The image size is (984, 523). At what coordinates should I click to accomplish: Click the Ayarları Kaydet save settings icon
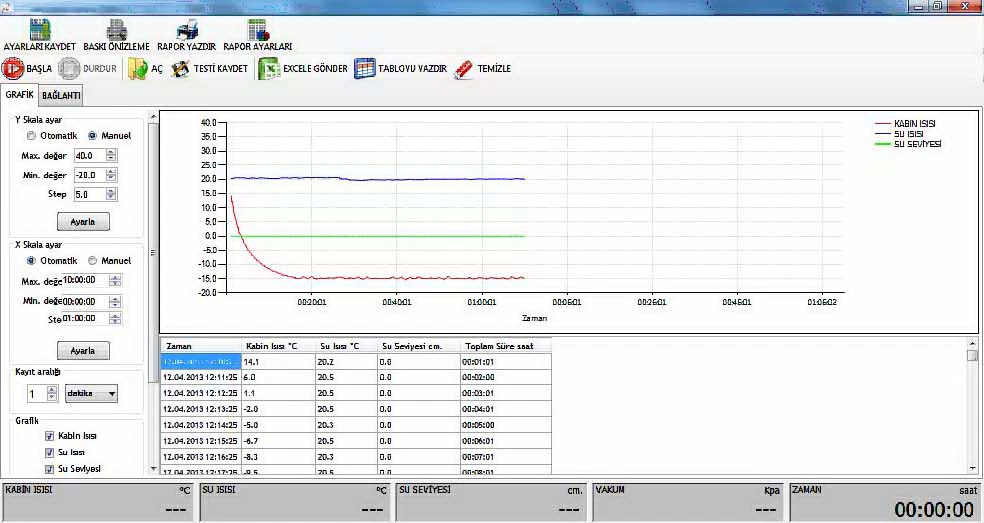point(40,30)
